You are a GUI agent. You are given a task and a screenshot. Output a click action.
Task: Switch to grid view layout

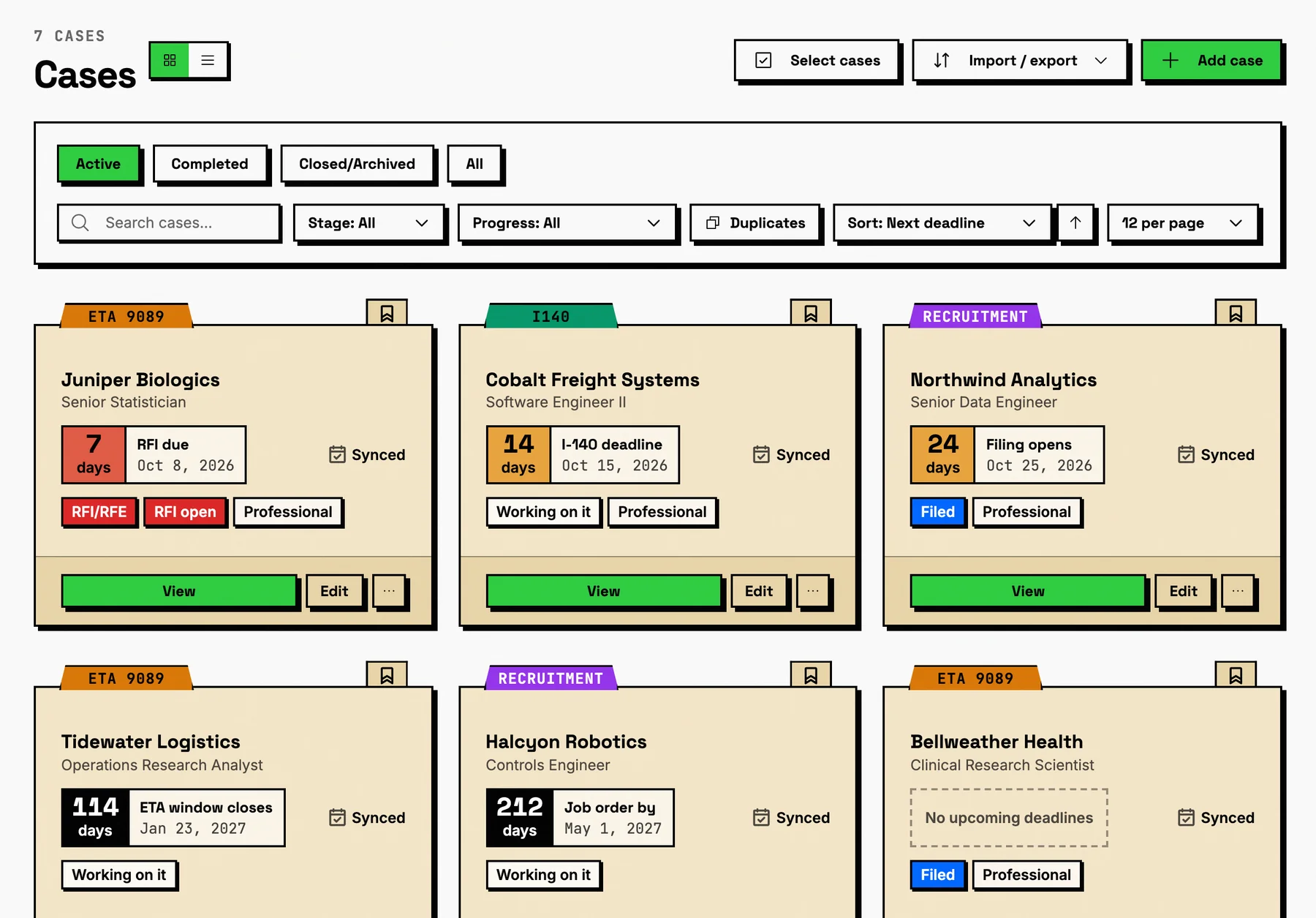(x=170, y=60)
